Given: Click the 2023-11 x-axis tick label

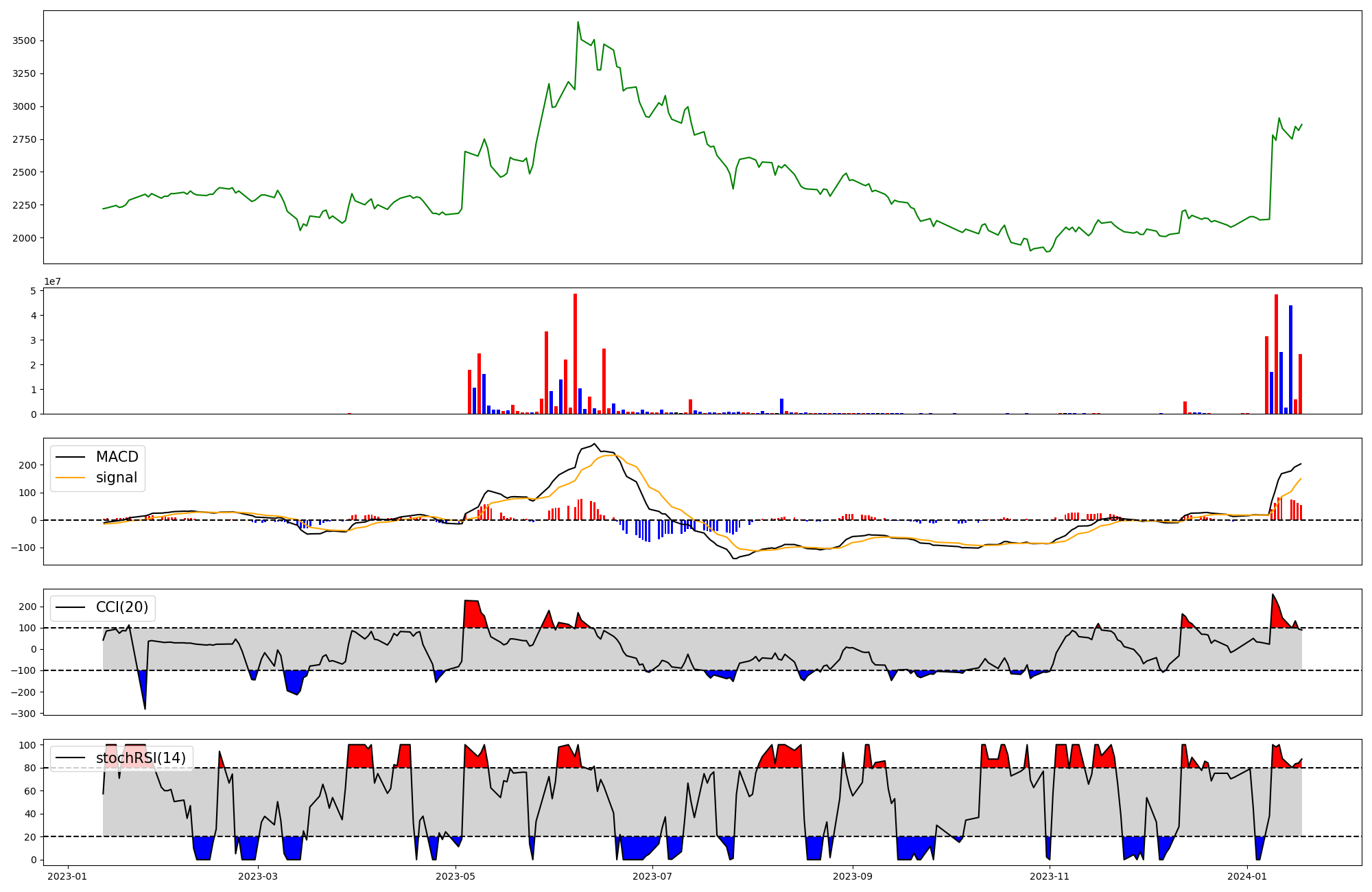Looking at the screenshot, I should point(1050,876).
